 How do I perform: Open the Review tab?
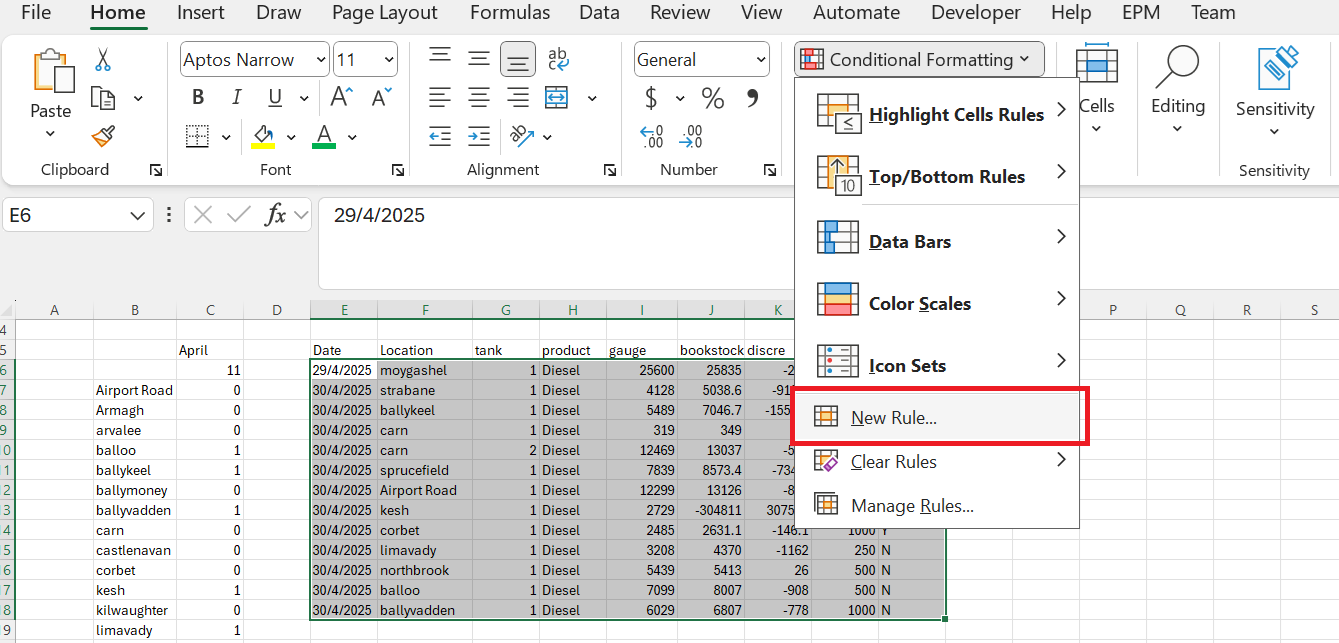[x=679, y=13]
